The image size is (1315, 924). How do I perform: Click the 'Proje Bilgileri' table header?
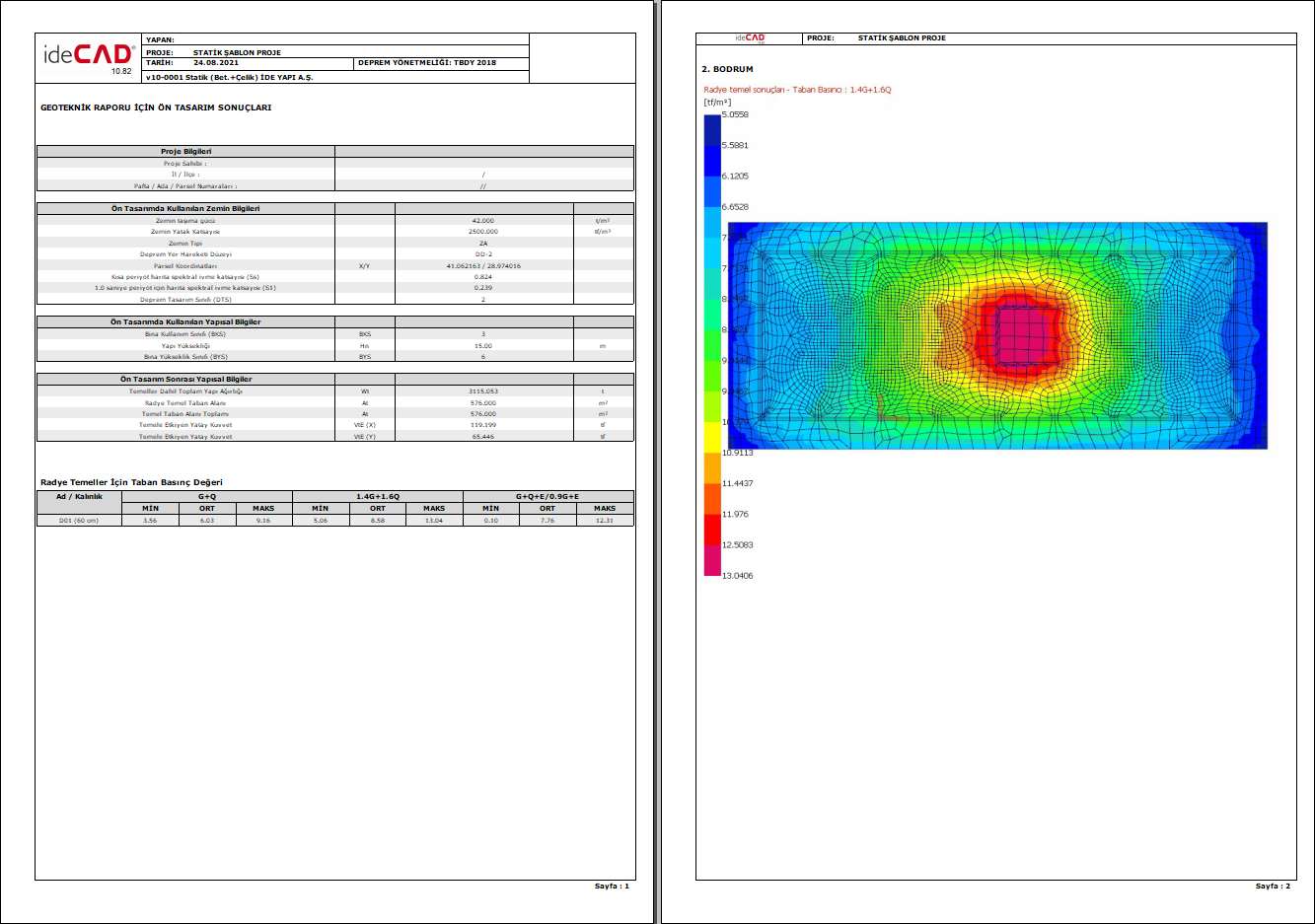185,152
